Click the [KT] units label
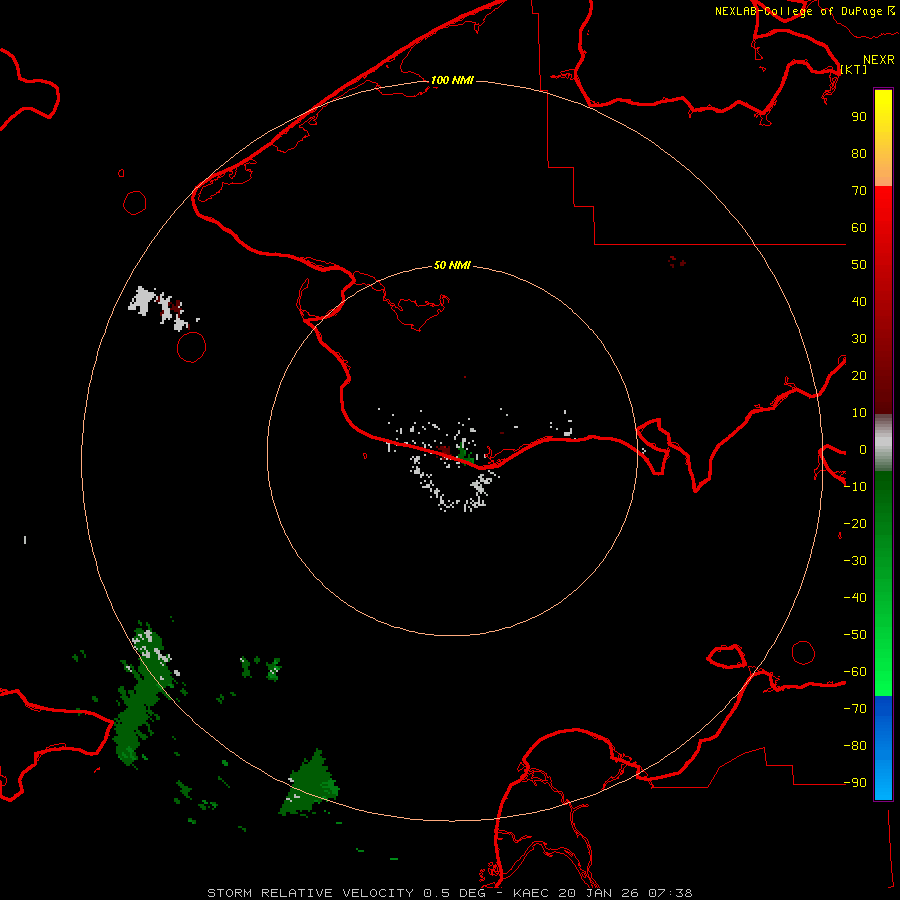Screen dimensions: 900x900 click(x=854, y=69)
